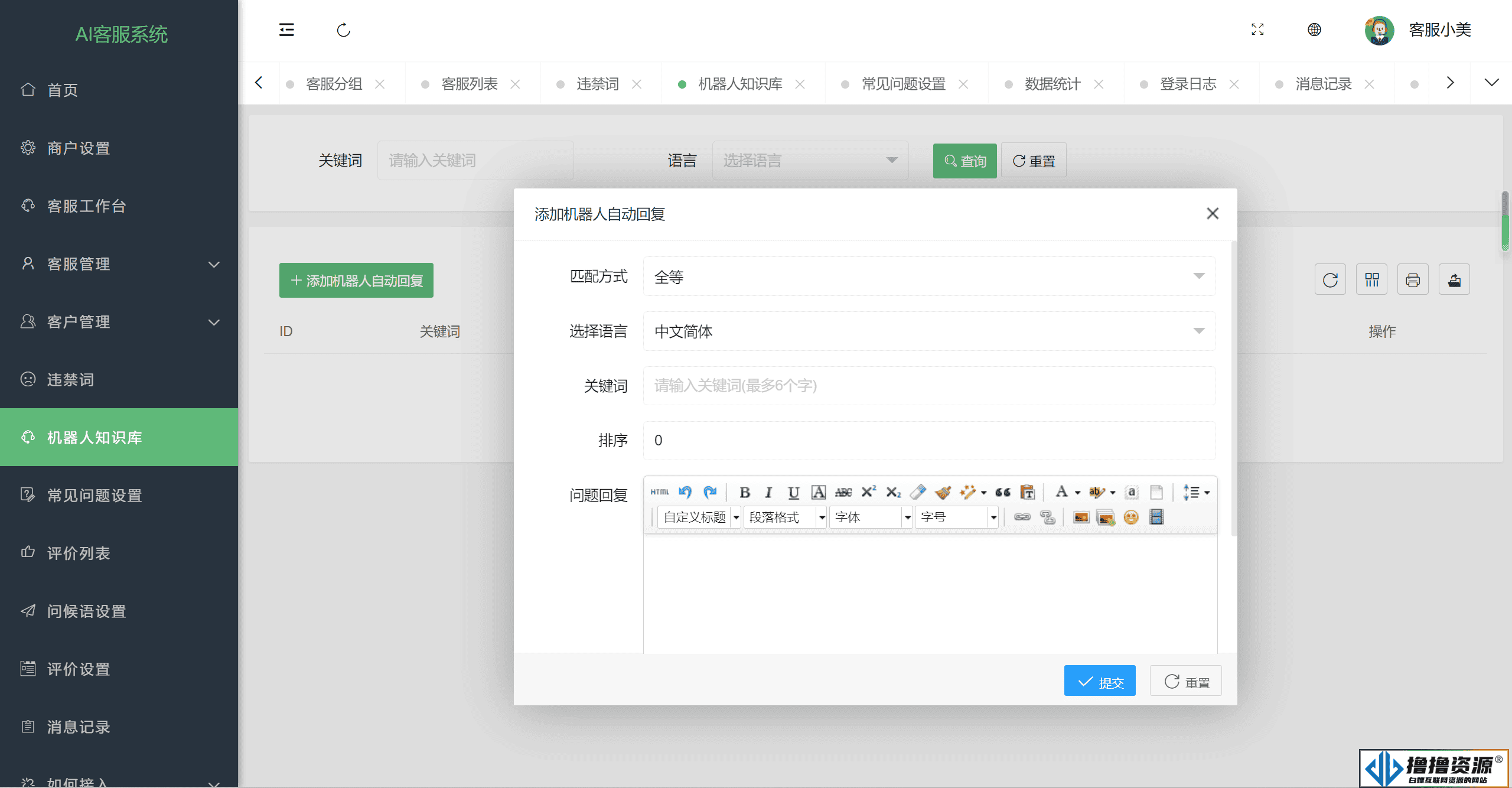Click the auto-typeset magic wand

968,492
